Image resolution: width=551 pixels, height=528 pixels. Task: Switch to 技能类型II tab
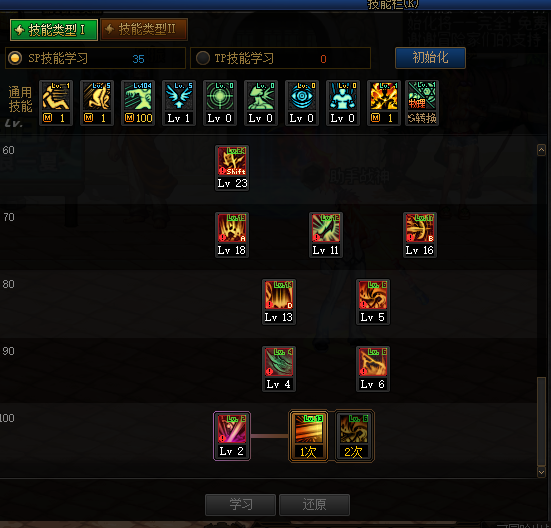(144, 30)
